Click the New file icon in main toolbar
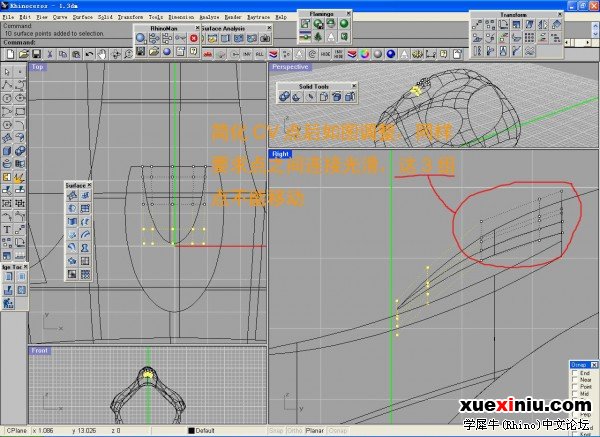 tap(10, 54)
